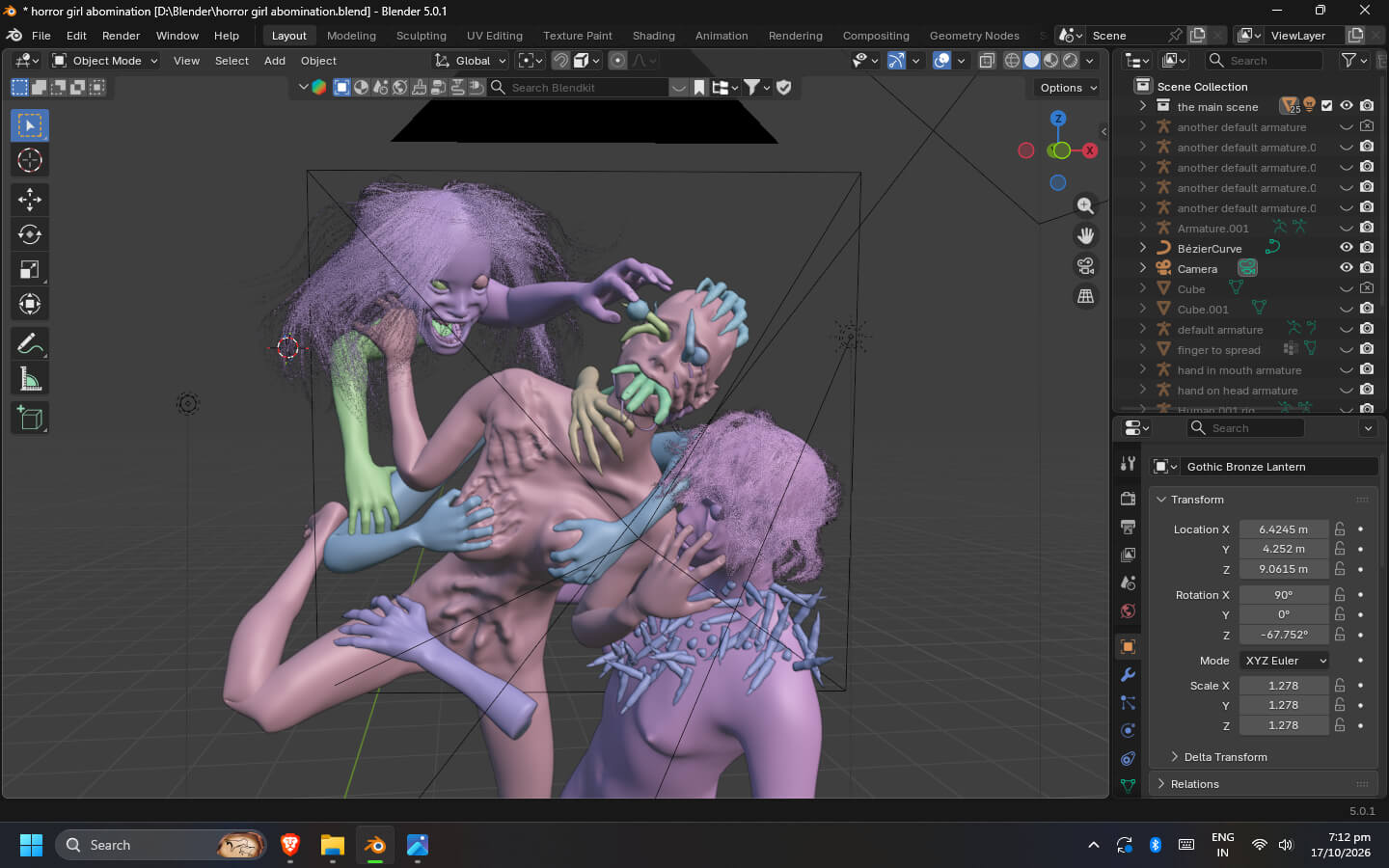Expand Camera in the outliner
Viewport: 1389px width, 868px height.
[x=1143, y=268]
